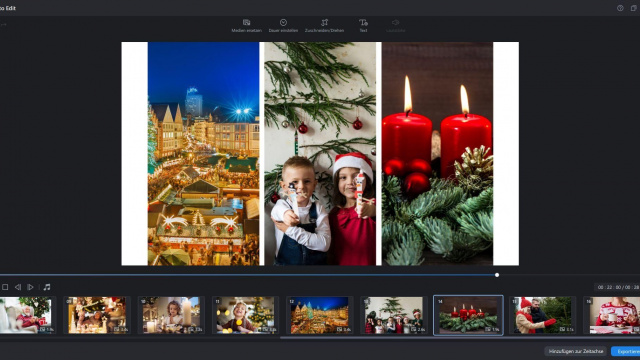Open the Dauer einstellen clock tool

point(283,25)
